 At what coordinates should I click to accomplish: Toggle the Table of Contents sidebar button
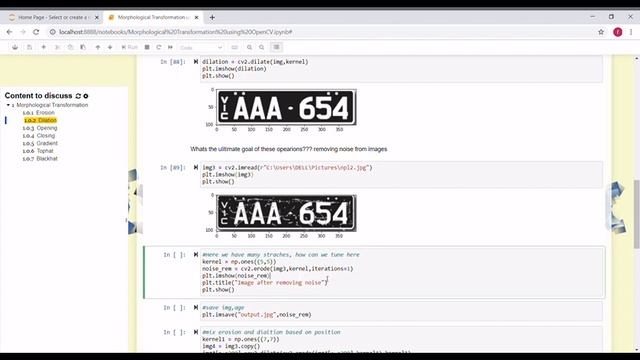pyautogui.click(x=276, y=47)
